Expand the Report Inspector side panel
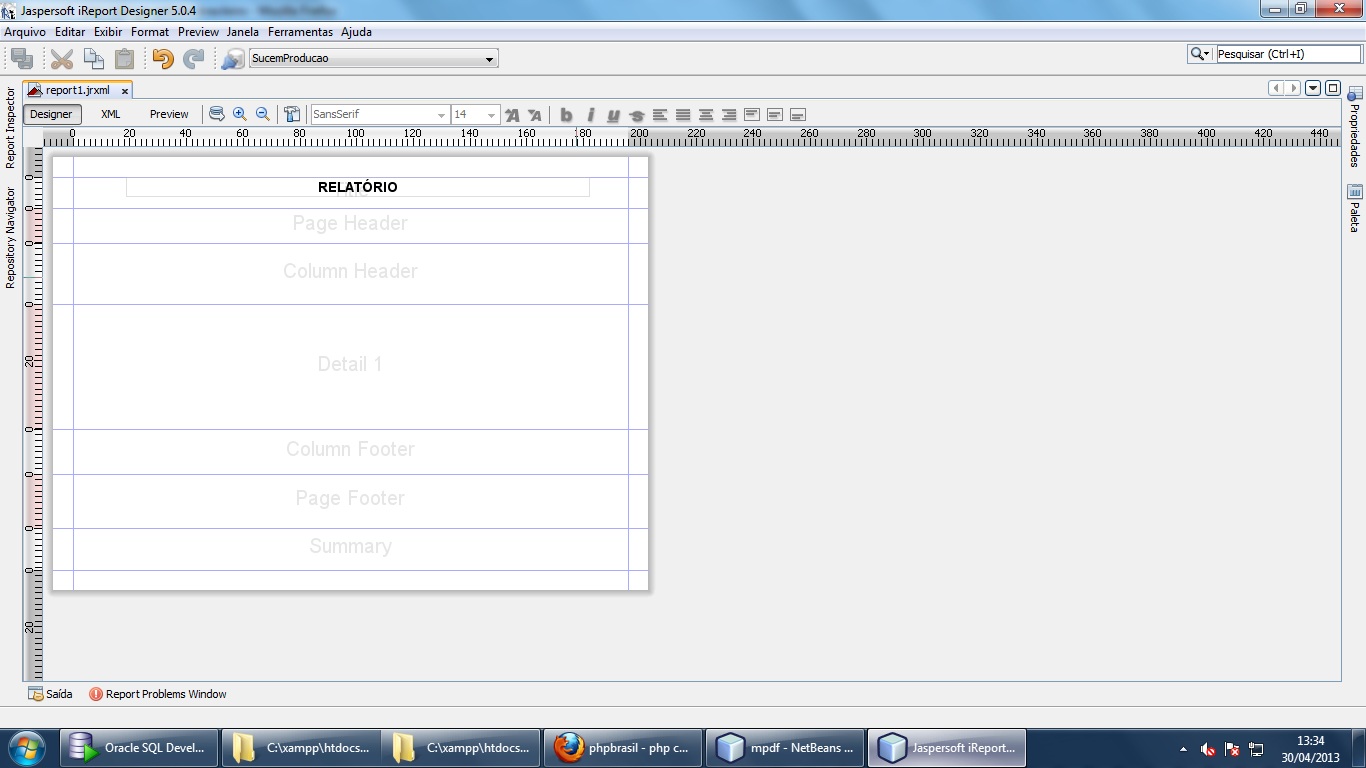This screenshot has width=1366, height=768. coord(11,128)
